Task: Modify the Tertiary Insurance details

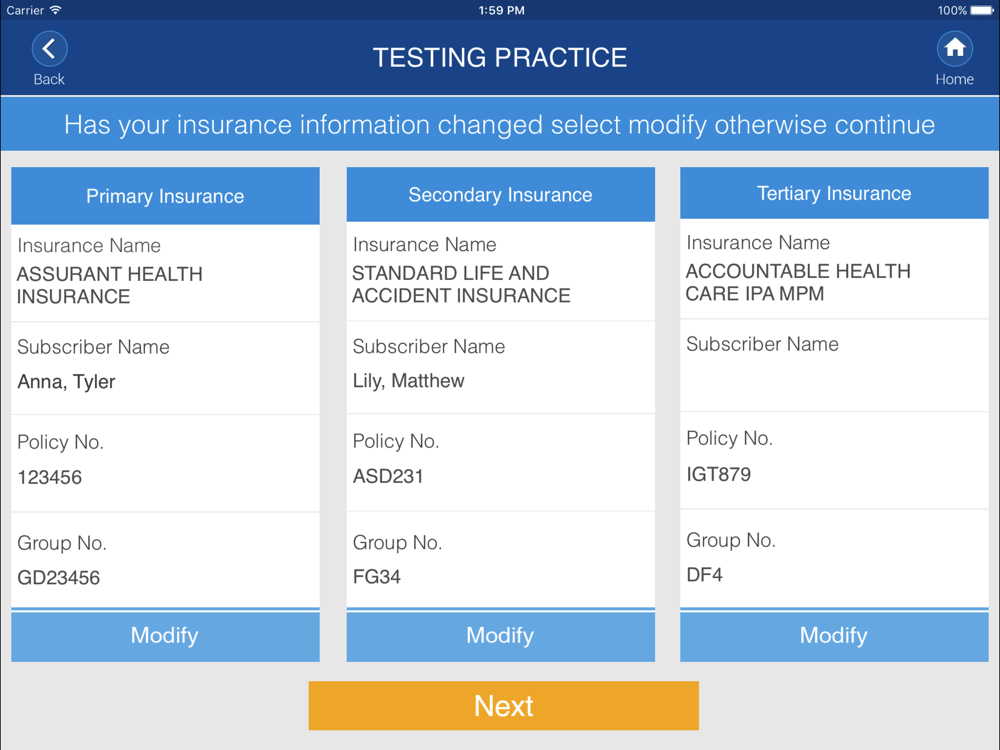Action: 834,636
